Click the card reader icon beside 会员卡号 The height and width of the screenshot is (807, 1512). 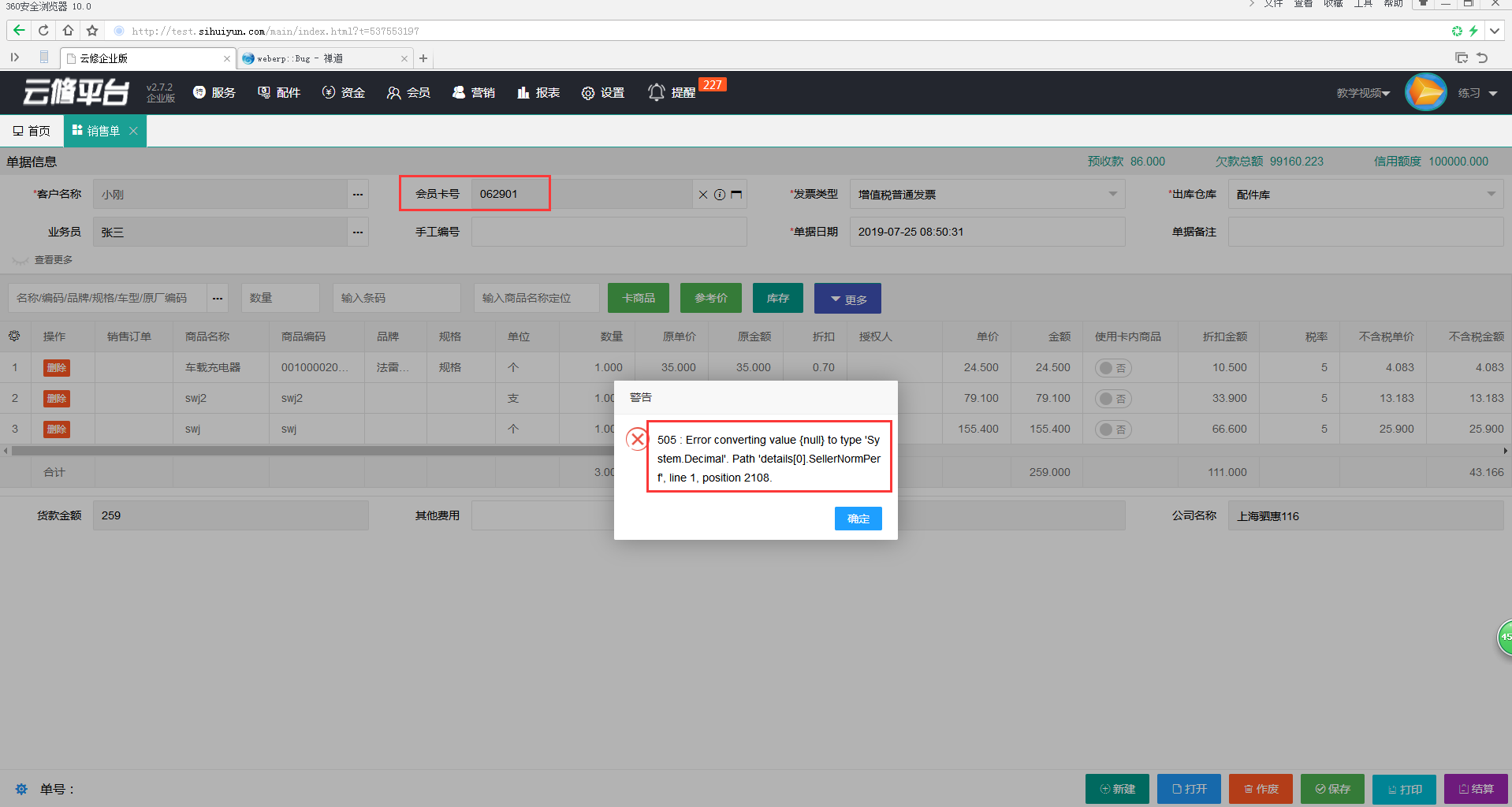(x=736, y=195)
